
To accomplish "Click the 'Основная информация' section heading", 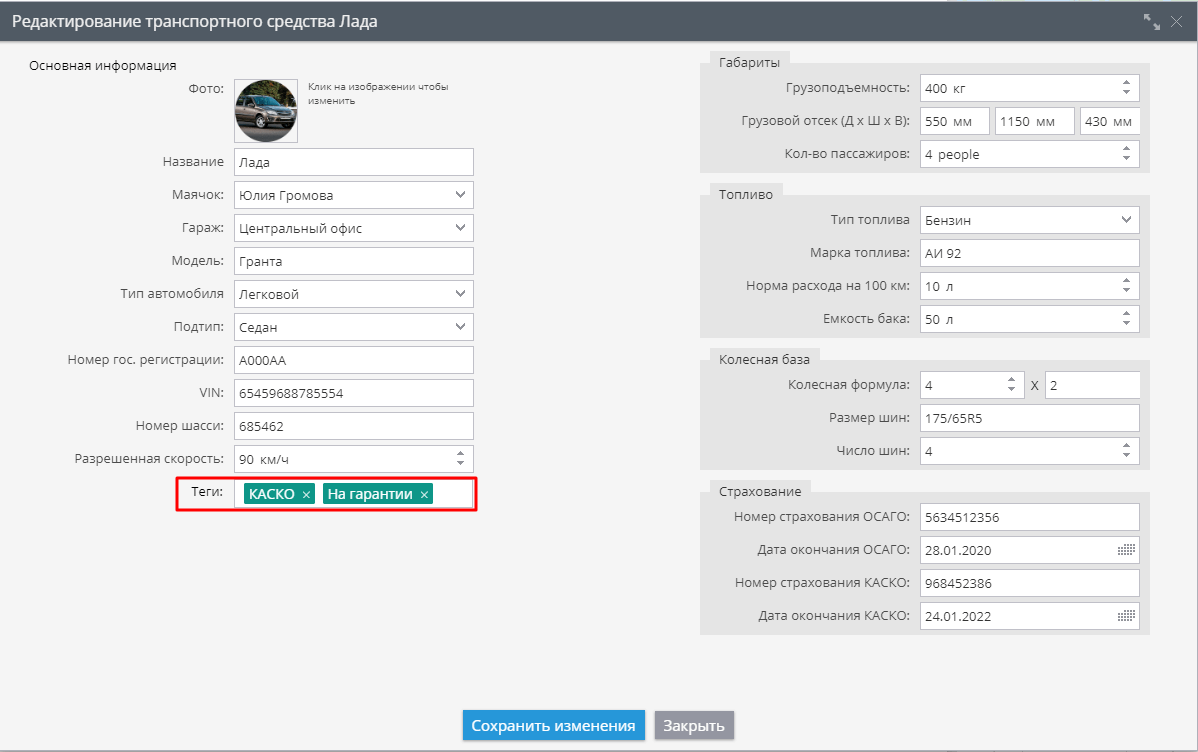I will pos(102,66).
